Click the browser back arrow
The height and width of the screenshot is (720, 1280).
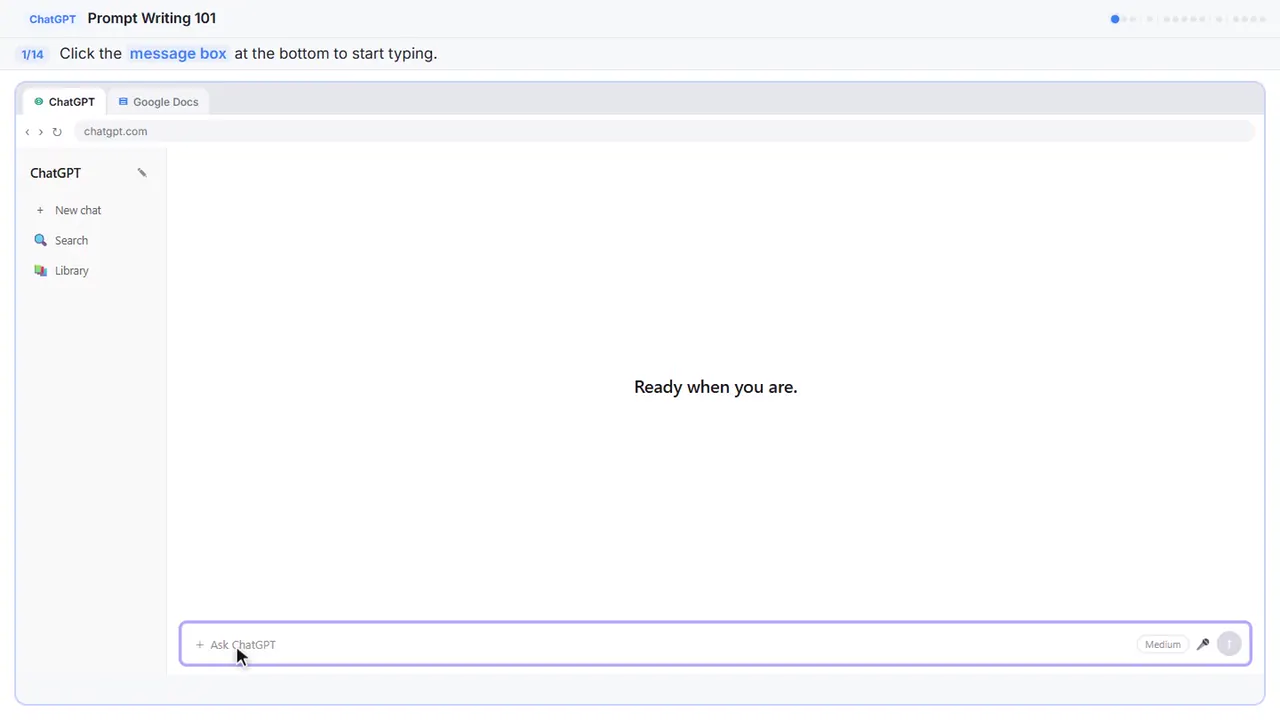click(27, 132)
